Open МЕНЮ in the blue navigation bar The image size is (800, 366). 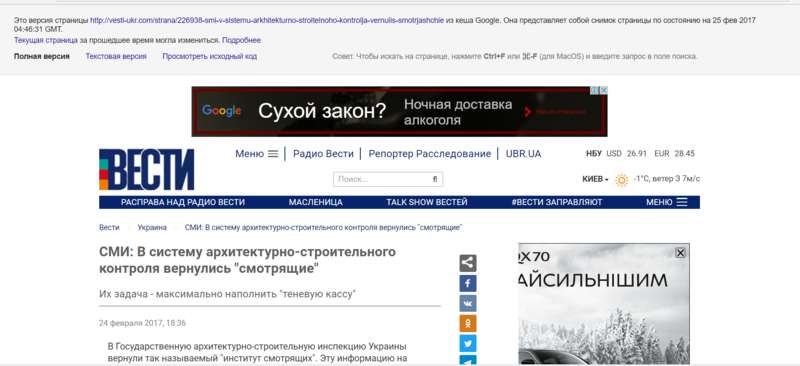667,202
